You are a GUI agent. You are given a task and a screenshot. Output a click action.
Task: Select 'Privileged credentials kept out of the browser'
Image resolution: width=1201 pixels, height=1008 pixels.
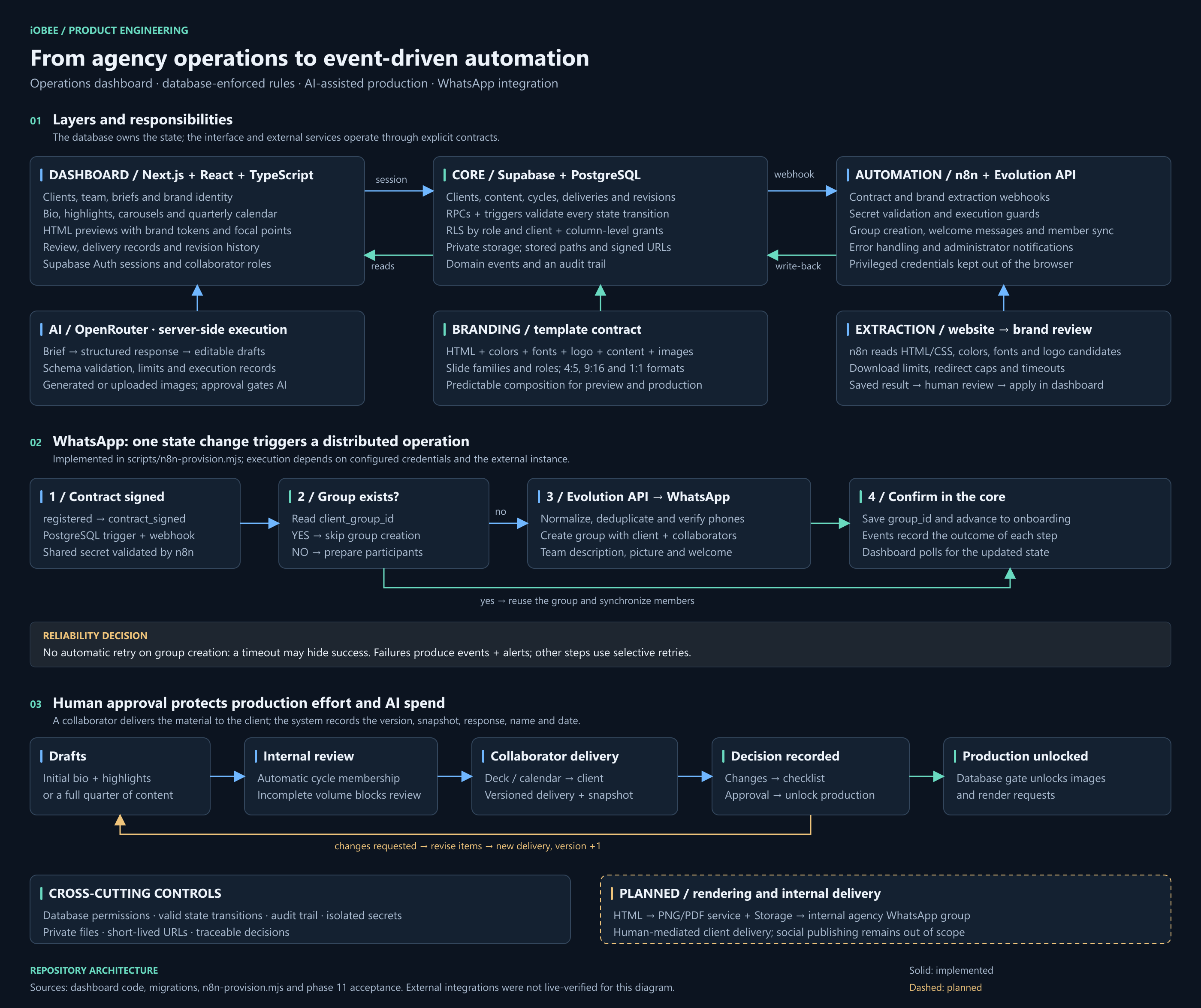pyautogui.click(x=961, y=264)
